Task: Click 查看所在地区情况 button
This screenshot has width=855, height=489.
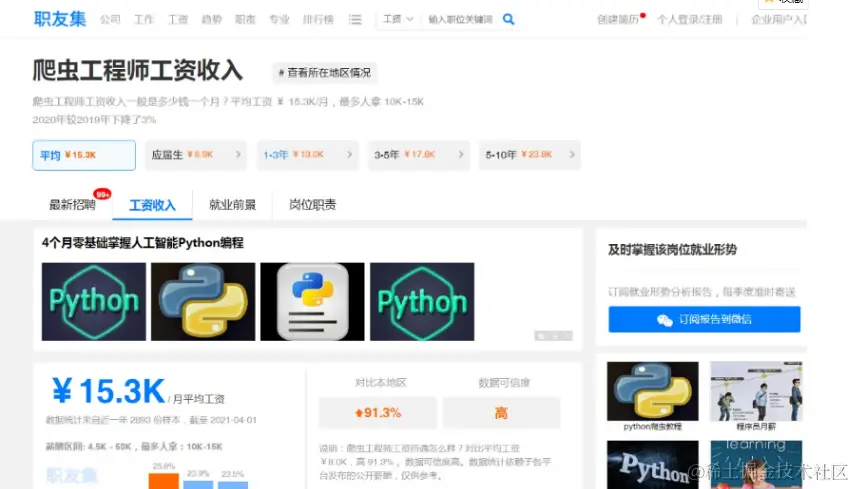Action: 324,73
